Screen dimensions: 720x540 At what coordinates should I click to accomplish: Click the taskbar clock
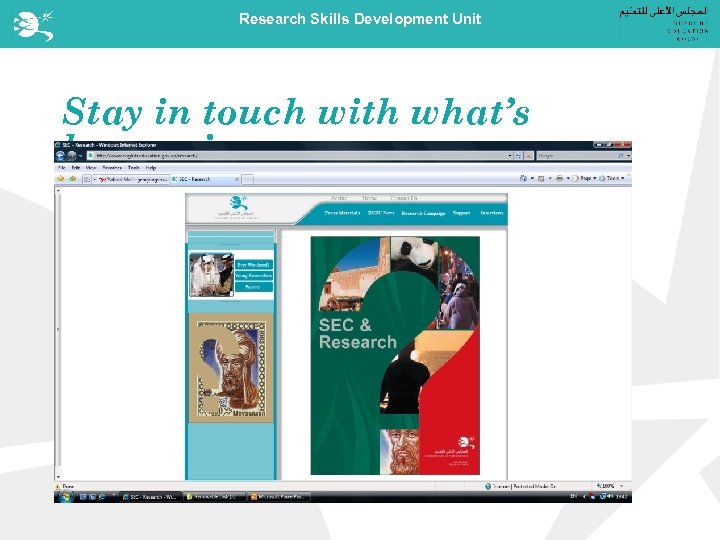[622, 496]
